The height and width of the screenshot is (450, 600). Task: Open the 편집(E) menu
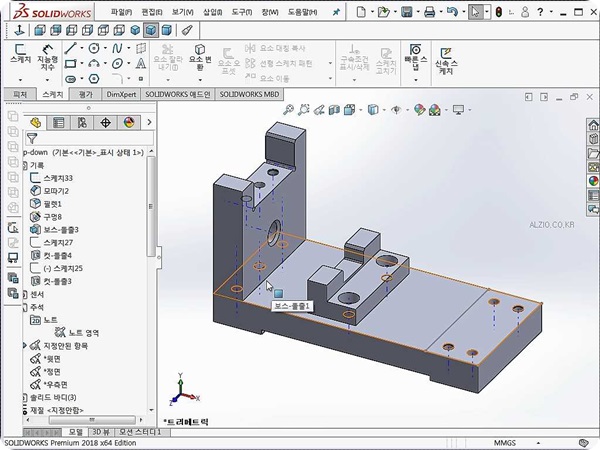(x=152, y=12)
